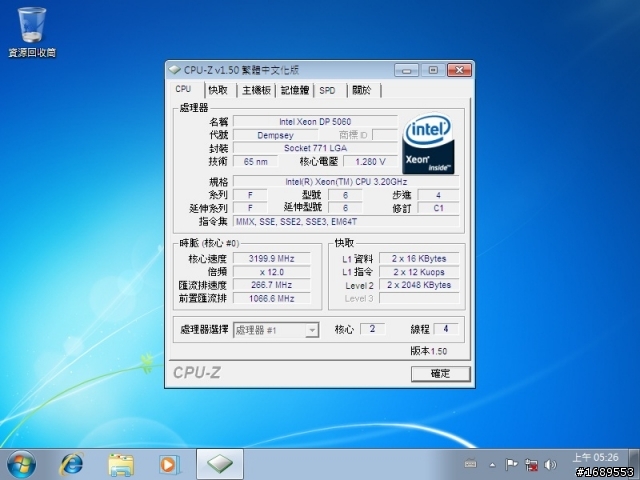Click the 步進 stepping value 4
640x480 pixels.
tap(438, 195)
